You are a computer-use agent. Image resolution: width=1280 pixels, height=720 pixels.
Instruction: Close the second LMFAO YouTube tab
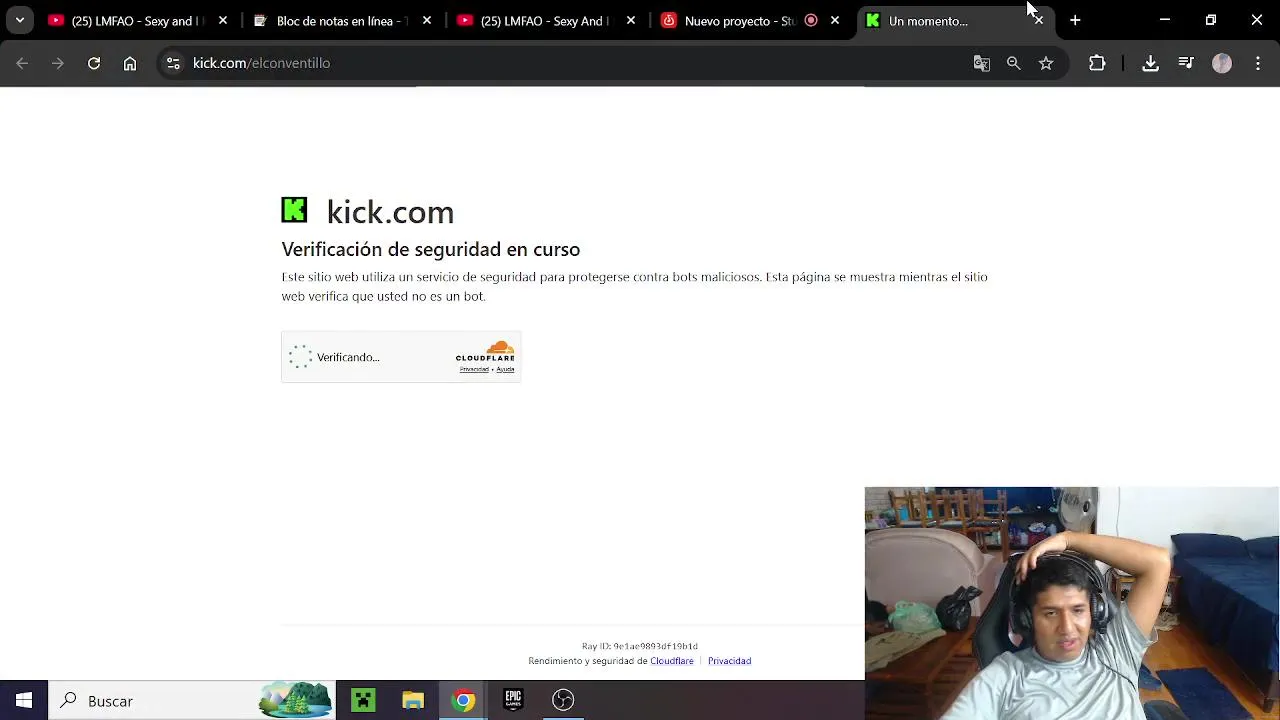click(631, 20)
